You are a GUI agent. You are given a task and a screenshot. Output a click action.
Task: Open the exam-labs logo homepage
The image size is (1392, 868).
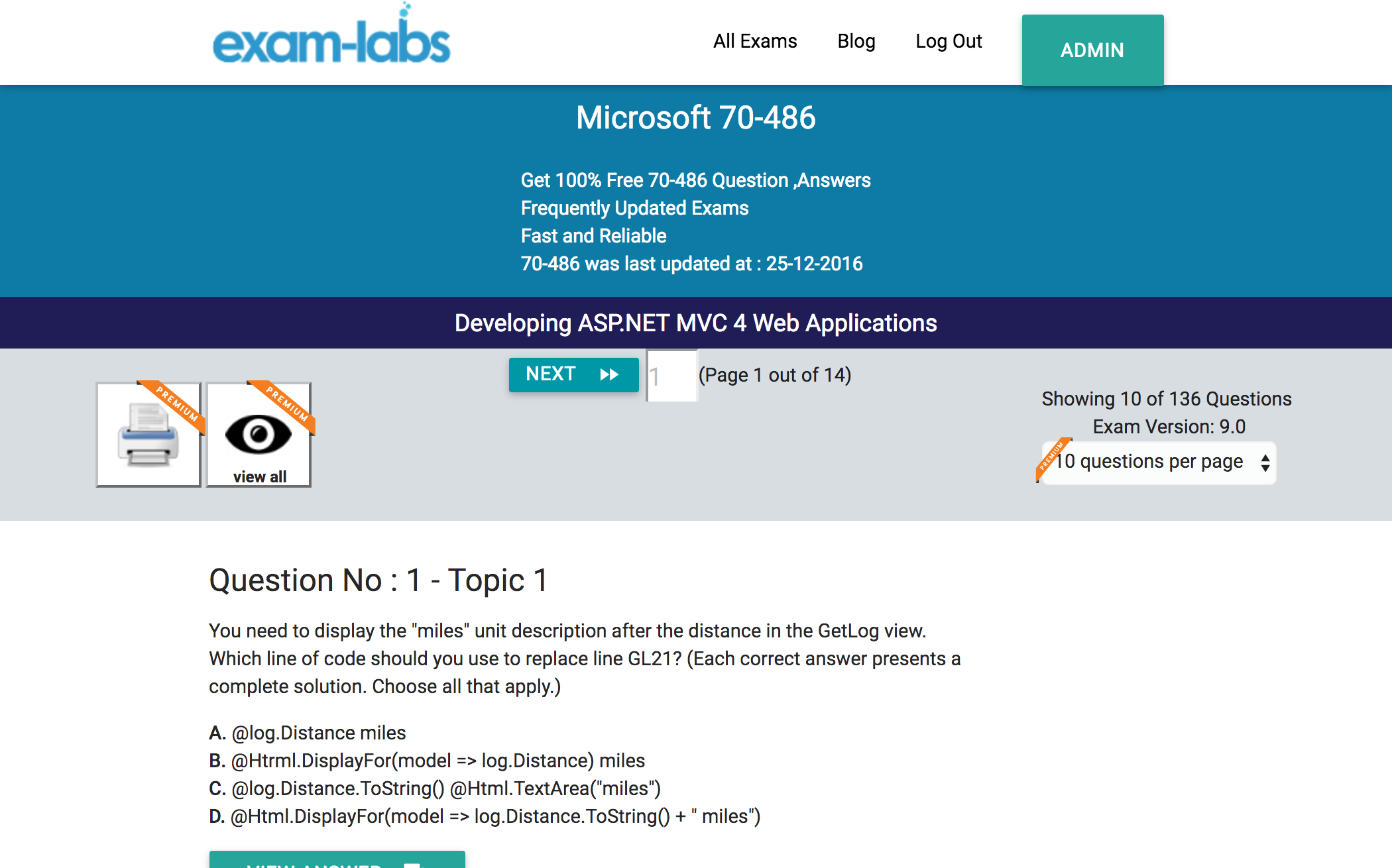tap(331, 34)
